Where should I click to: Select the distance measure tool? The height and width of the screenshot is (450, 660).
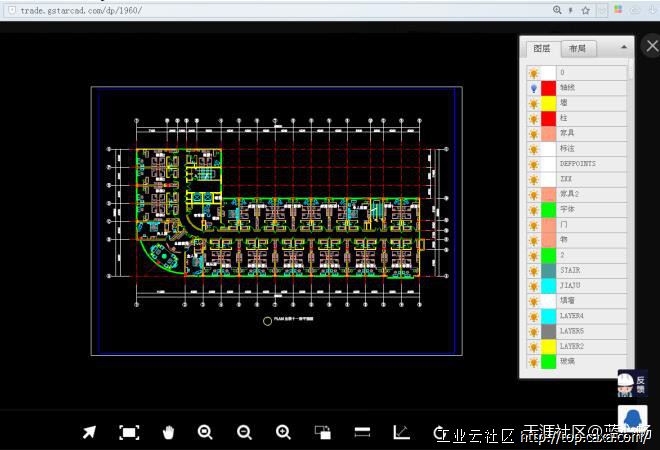[x=362, y=432]
